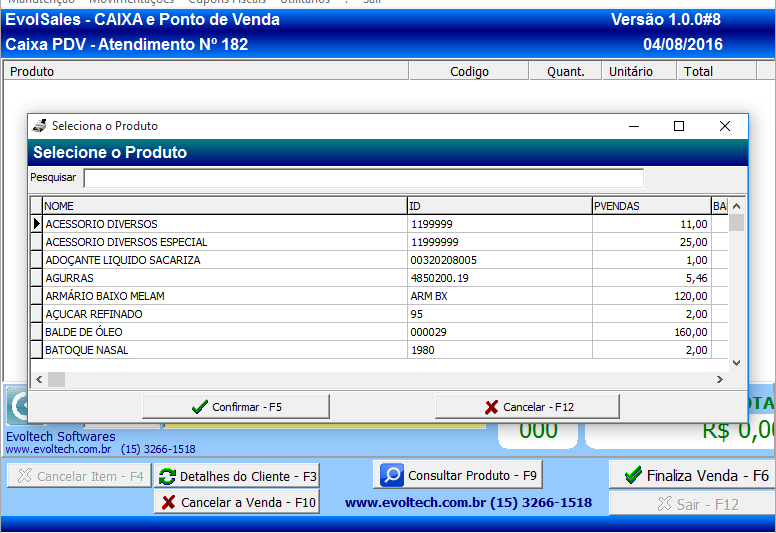Click the price cell 25,00
Screen dimensions: 776x533
click(x=651, y=242)
